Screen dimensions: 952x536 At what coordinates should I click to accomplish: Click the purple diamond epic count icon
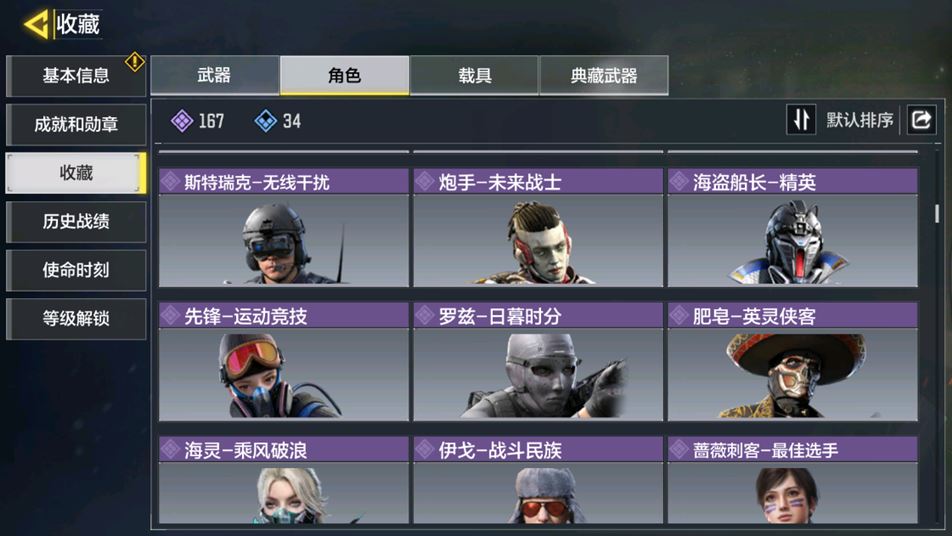click(x=182, y=121)
